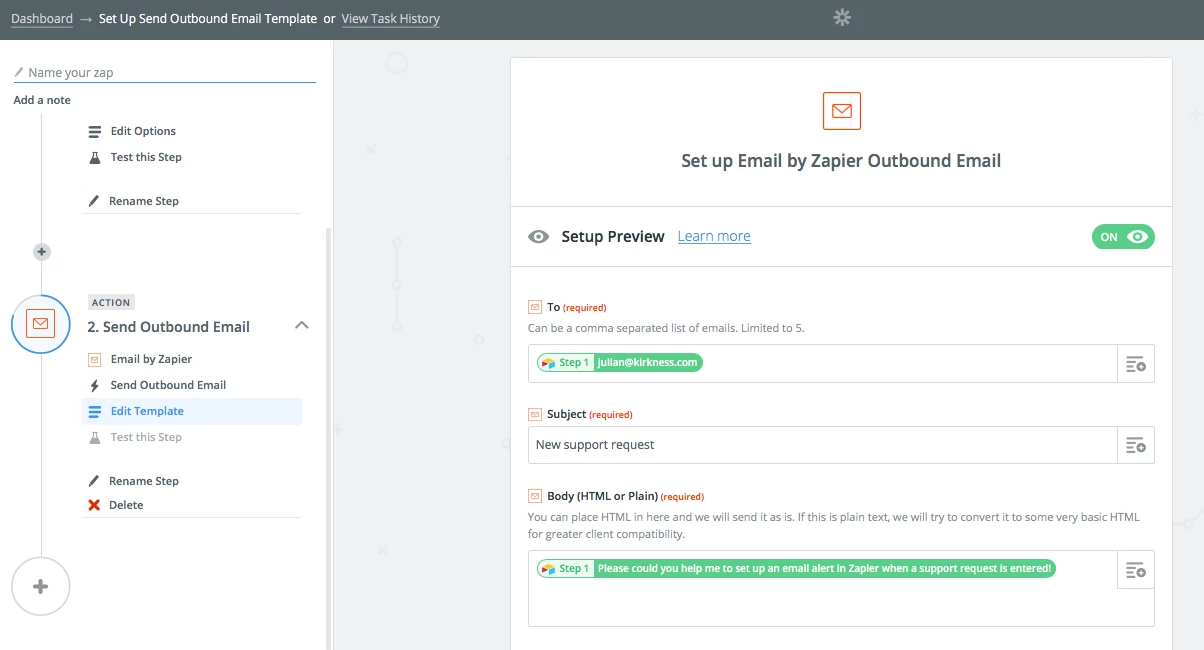Image resolution: width=1204 pixels, height=650 pixels.
Task: Open insert-field button for Body
Action: click(x=1135, y=570)
